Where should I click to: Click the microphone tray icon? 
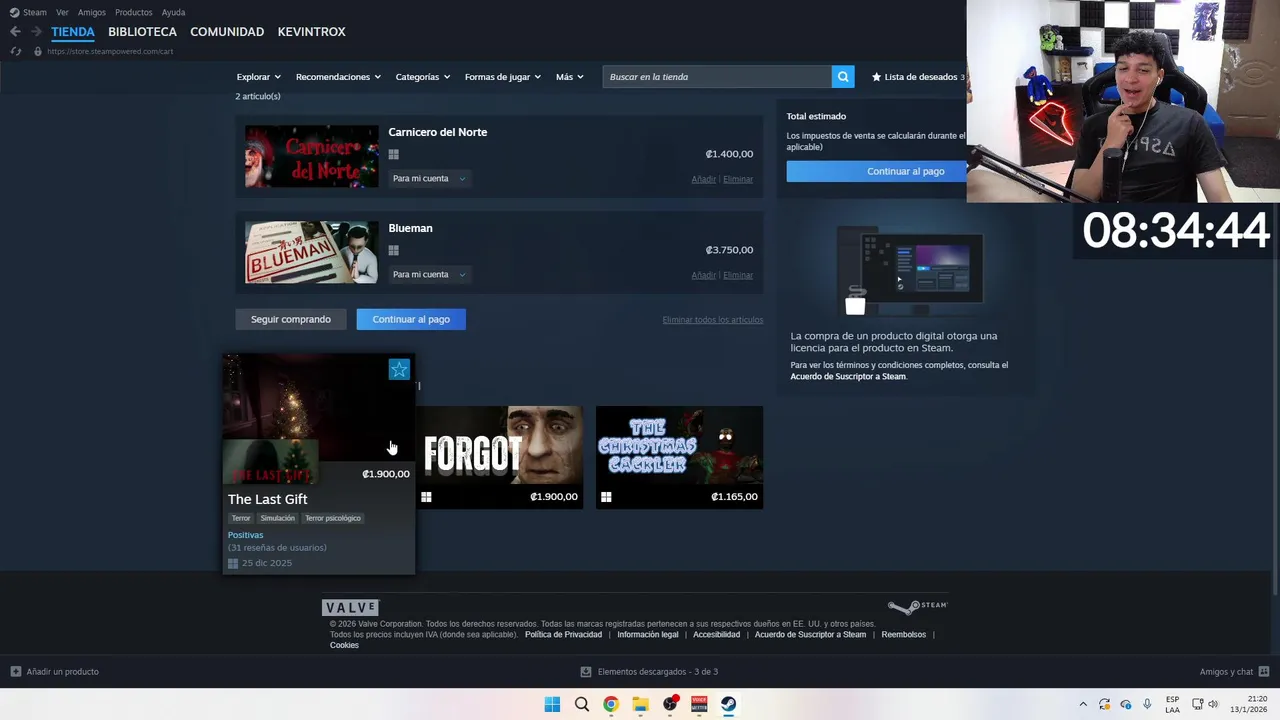click(1147, 704)
